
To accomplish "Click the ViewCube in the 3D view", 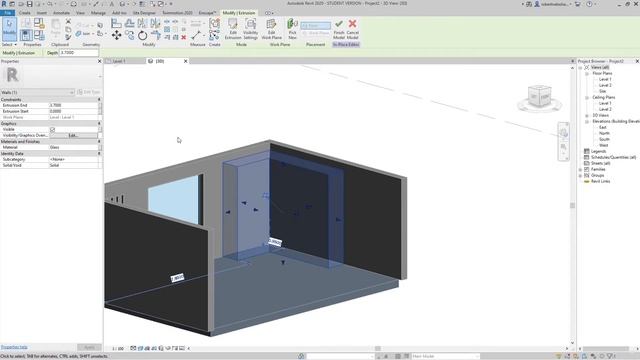I will pos(539,97).
